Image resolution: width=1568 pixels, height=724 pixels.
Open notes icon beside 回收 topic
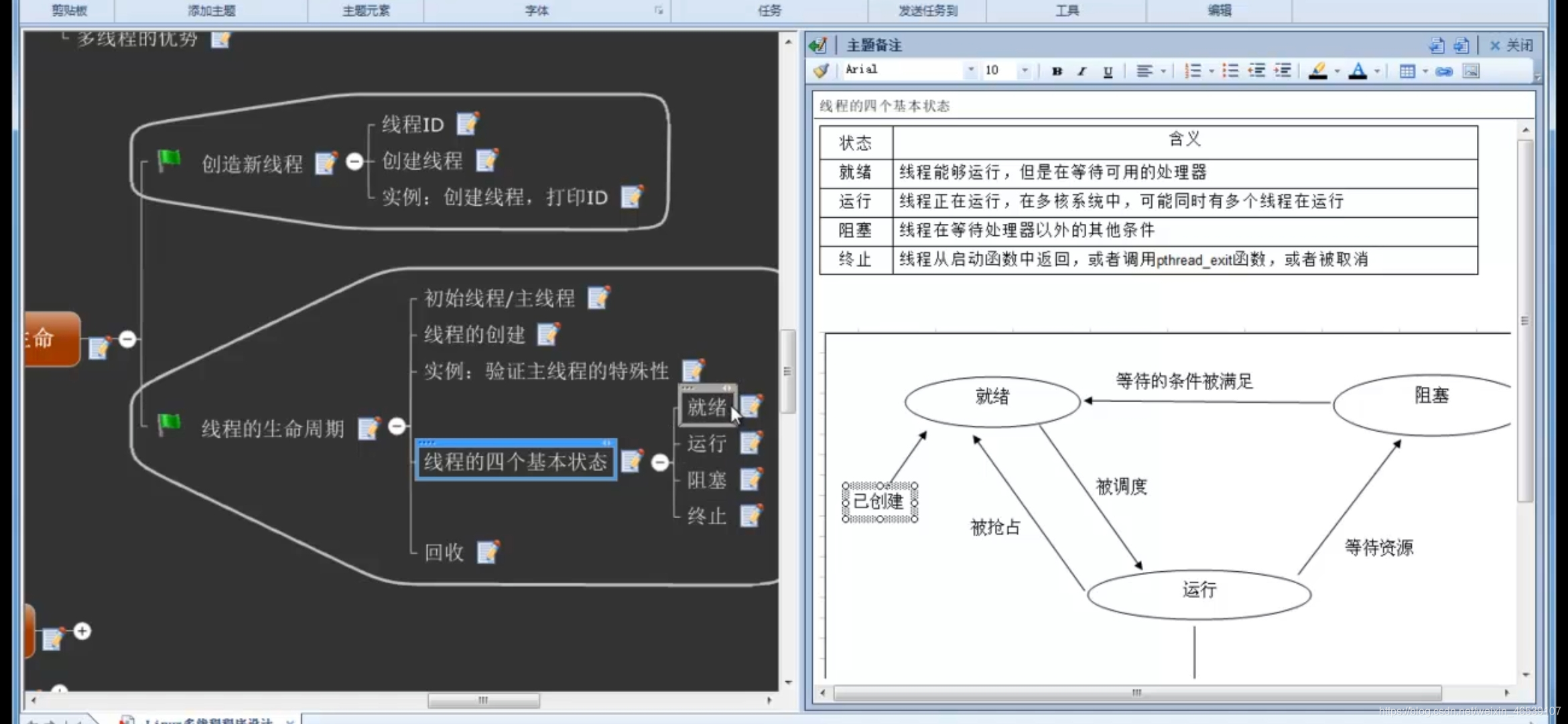(488, 552)
